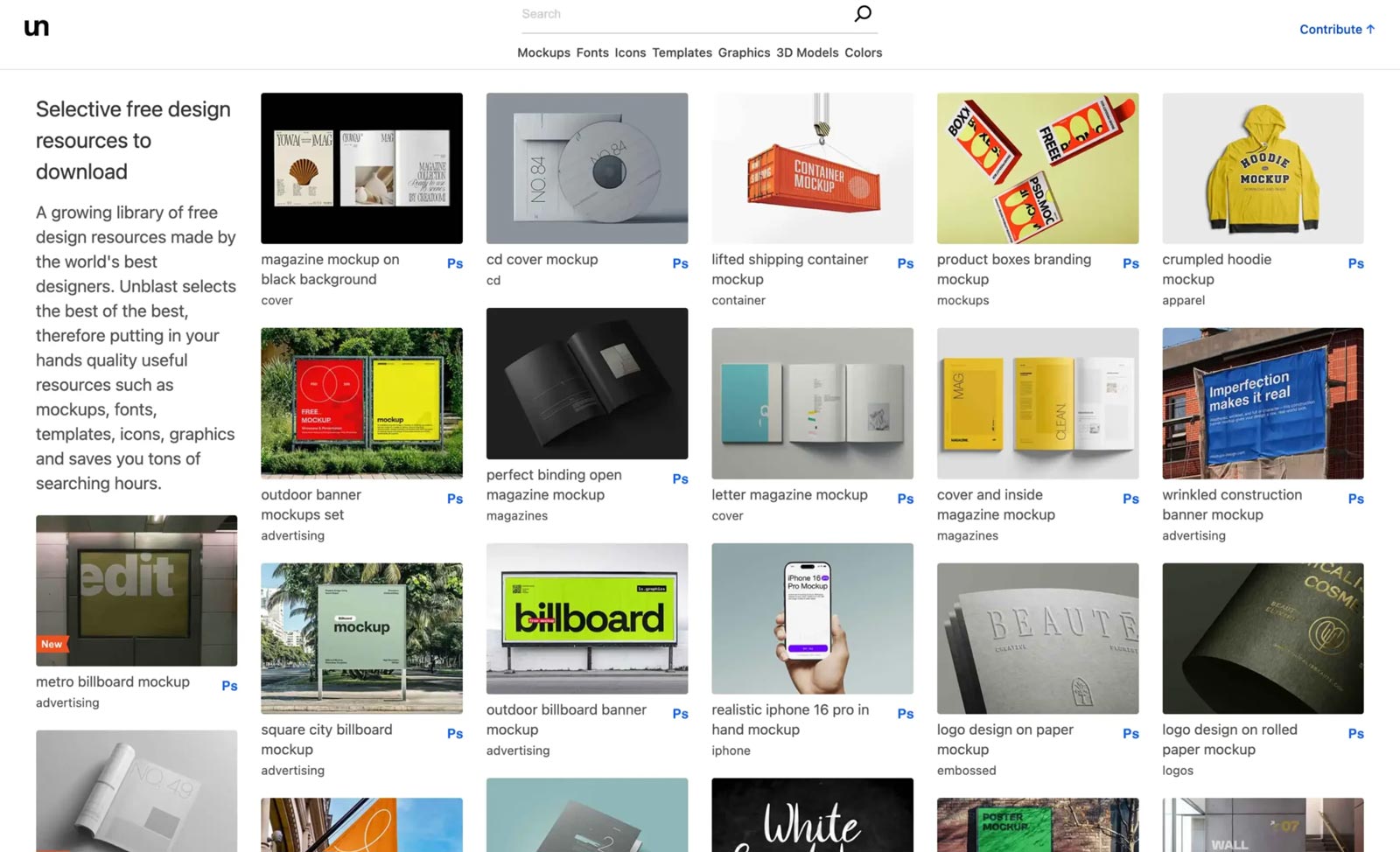Open the yellow cover and inside magazine image
The image size is (1400, 852).
coord(1038,403)
